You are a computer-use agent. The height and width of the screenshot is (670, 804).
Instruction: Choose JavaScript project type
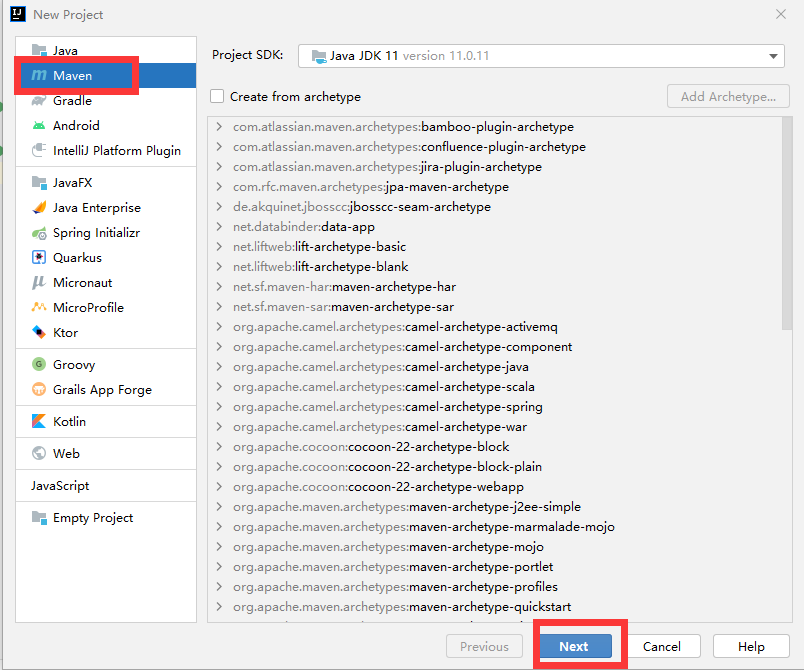coord(106,485)
